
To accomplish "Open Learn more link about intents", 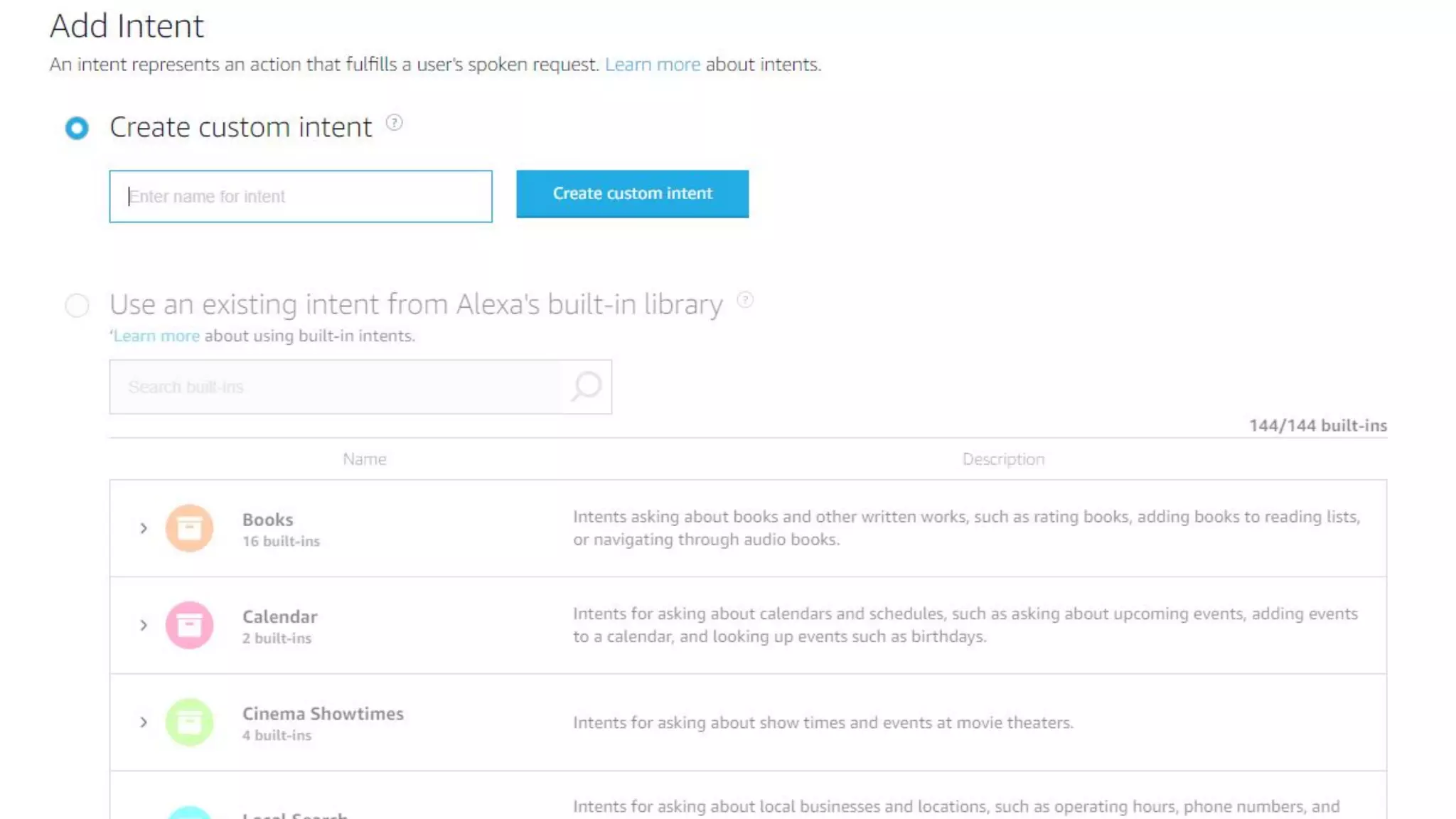I will point(652,65).
